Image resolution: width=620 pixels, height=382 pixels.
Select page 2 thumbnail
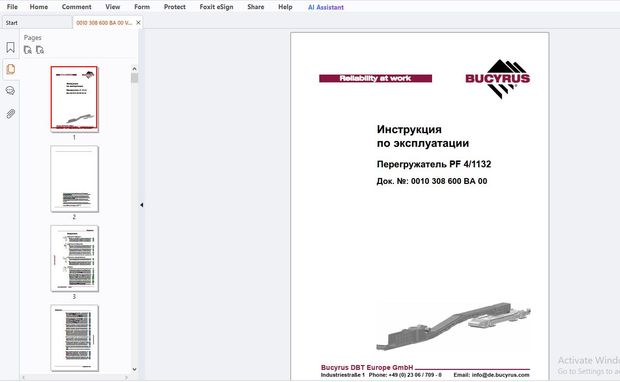[74, 179]
